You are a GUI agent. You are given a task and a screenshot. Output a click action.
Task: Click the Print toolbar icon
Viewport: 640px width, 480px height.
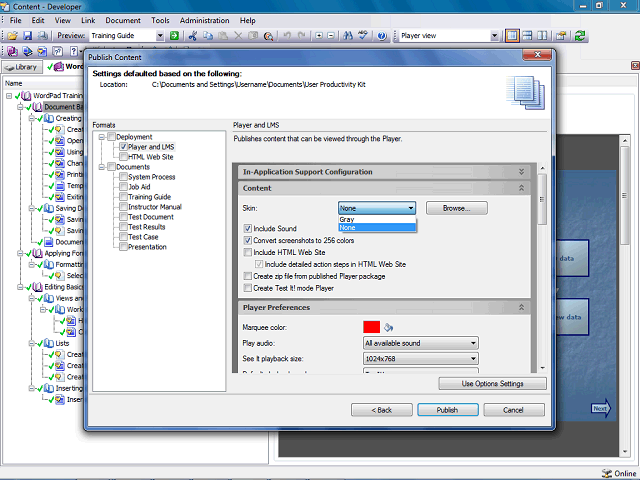tap(42, 36)
